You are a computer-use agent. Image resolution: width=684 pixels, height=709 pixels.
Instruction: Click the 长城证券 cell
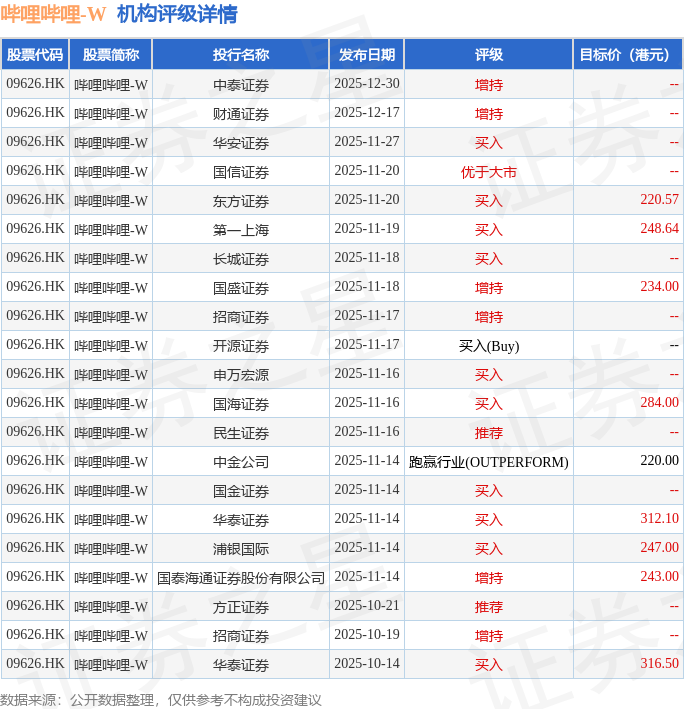[x=241, y=259]
